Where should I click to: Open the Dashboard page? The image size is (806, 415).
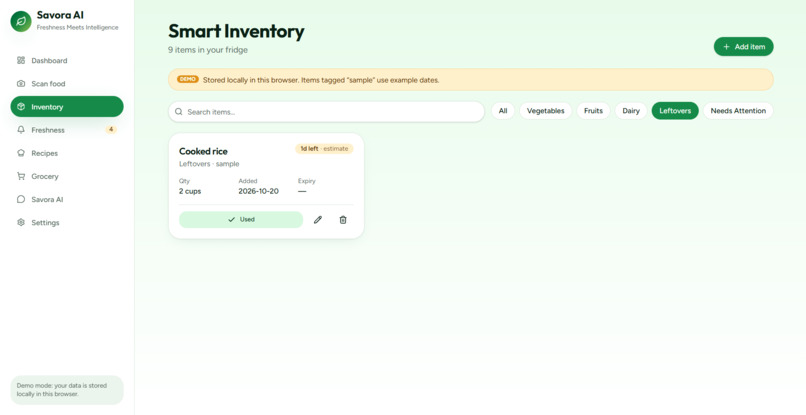coord(67,60)
